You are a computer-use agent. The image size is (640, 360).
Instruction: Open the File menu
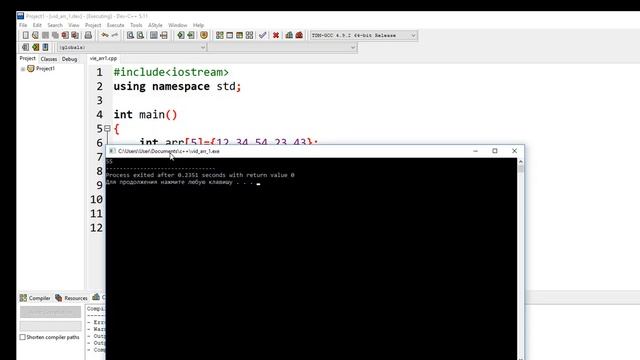tap(23, 25)
